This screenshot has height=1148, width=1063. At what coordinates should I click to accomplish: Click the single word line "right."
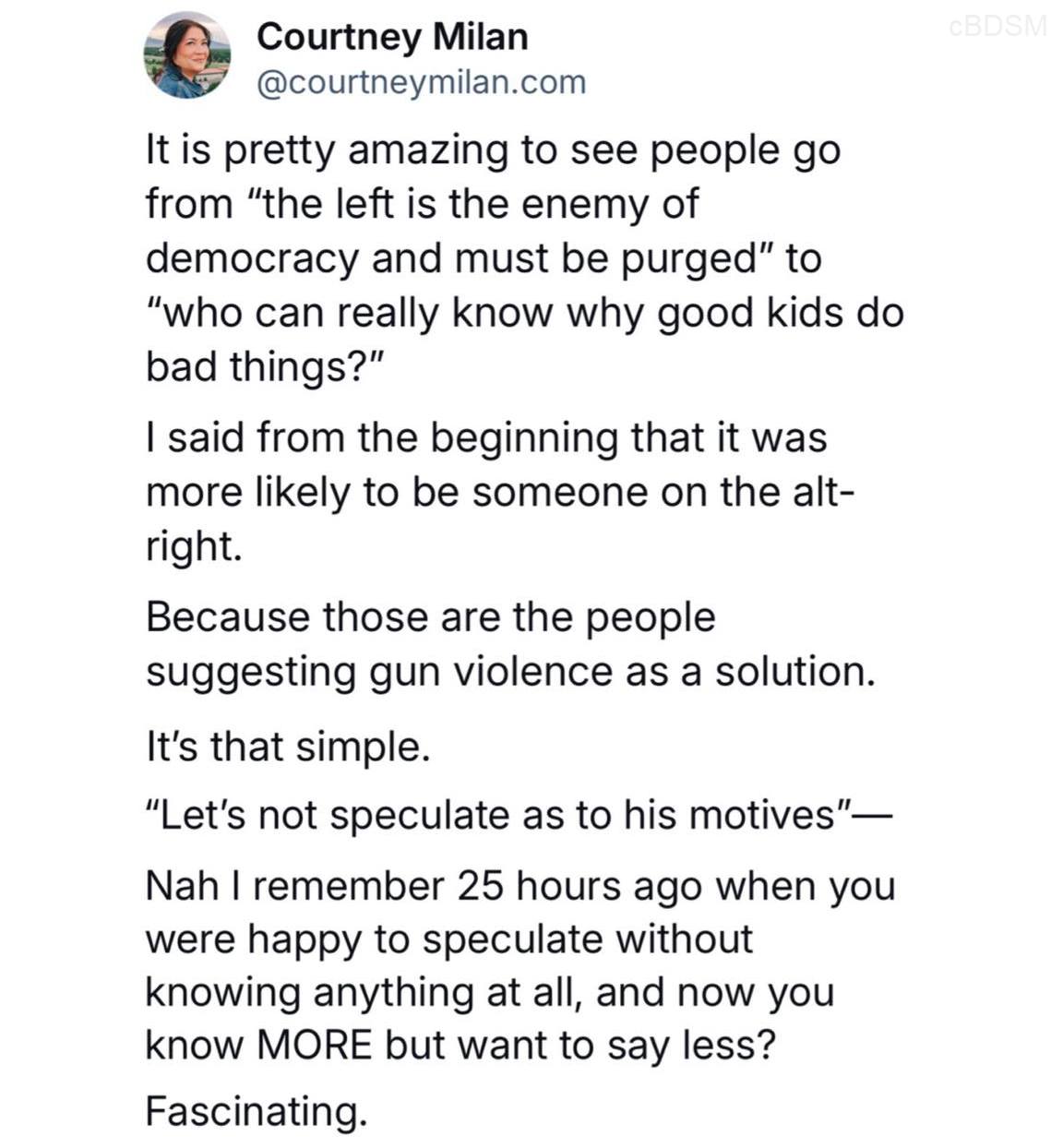(194, 545)
